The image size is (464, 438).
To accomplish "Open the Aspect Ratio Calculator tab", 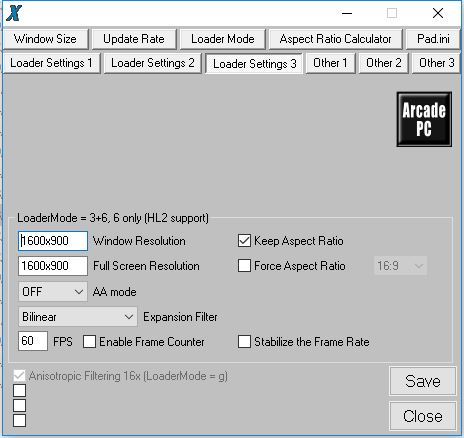I will [x=336, y=39].
